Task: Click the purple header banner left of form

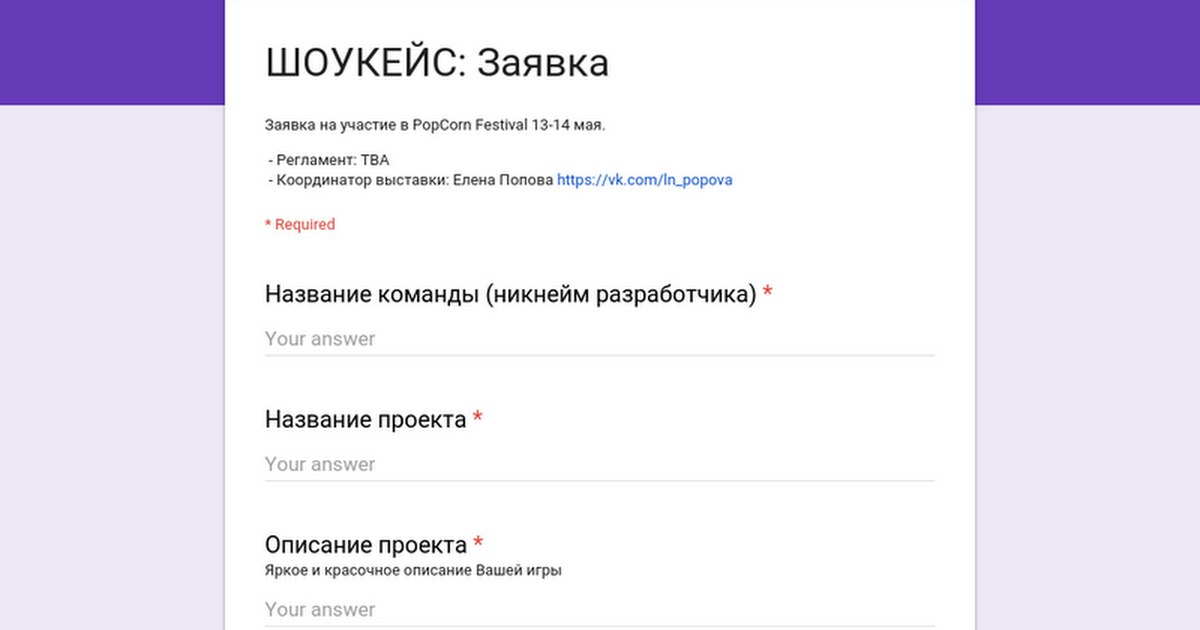Action: pyautogui.click(x=112, y=52)
